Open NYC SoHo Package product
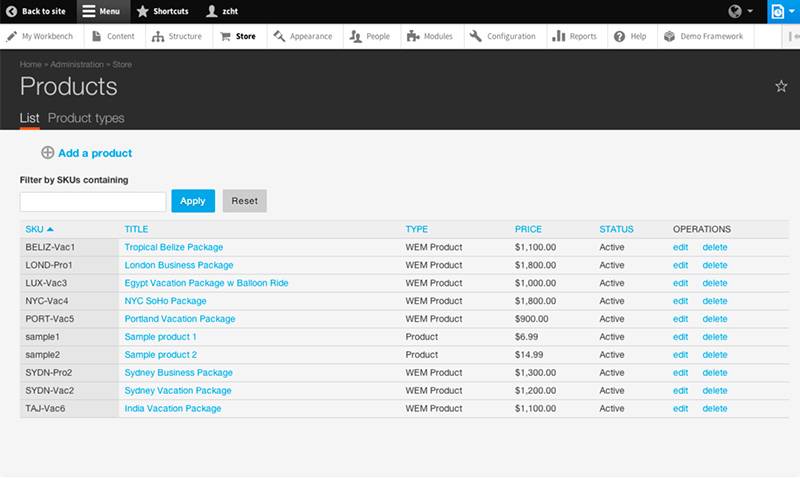Image resolution: width=800 pixels, height=480 pixels. pos(165,301)
